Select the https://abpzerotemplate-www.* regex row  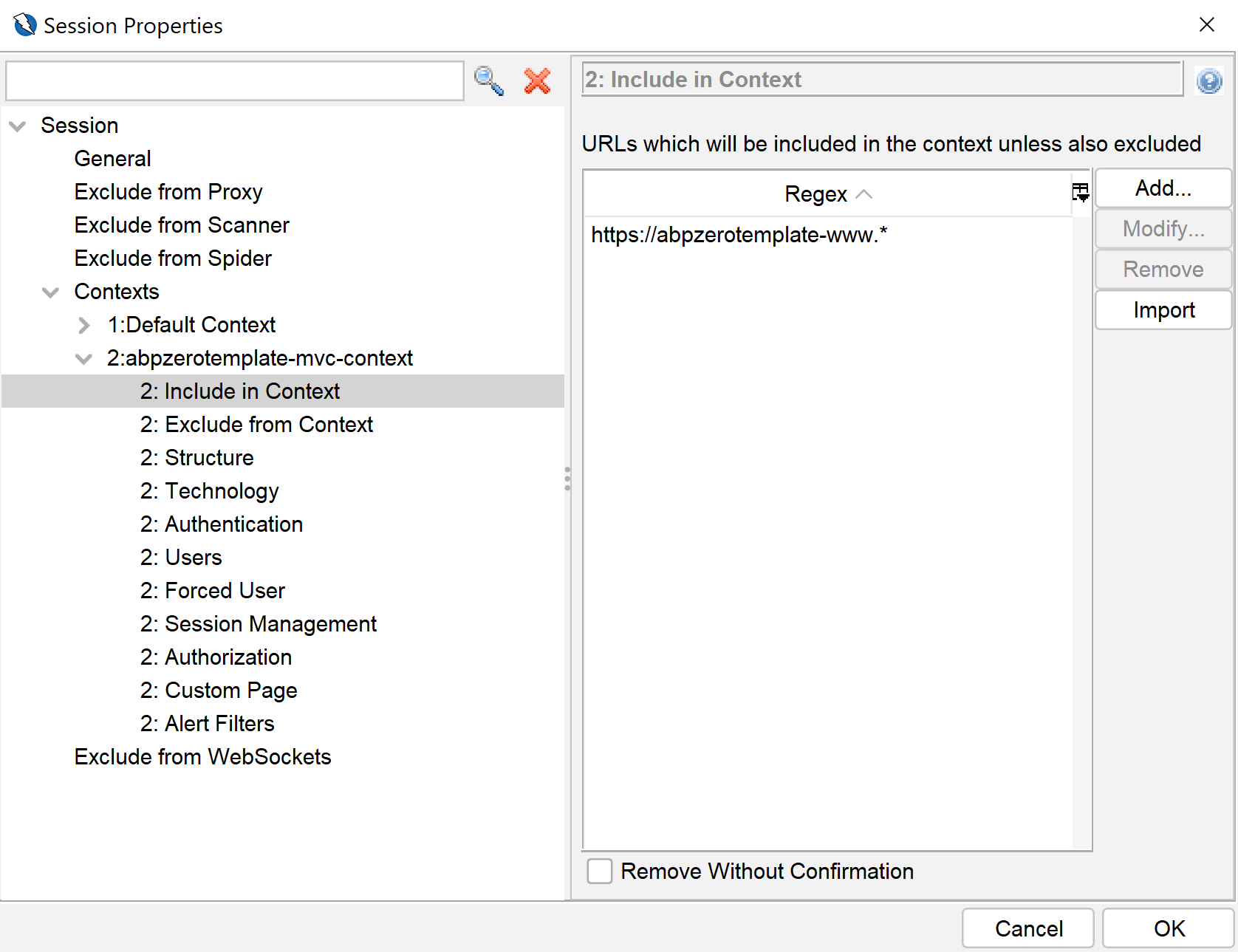827,235
